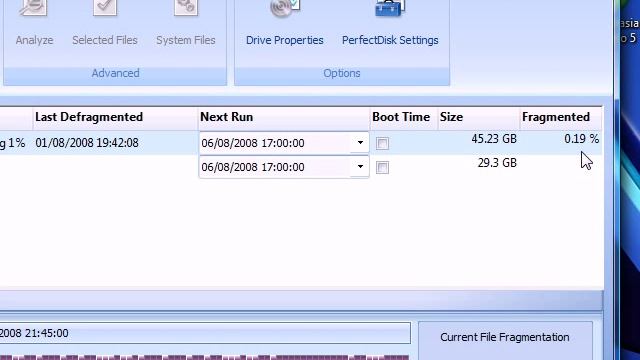The image size is (640, 360).
Task: Edit Next Run date of 29.3 GB drive
Action: (x=274, y=167)
